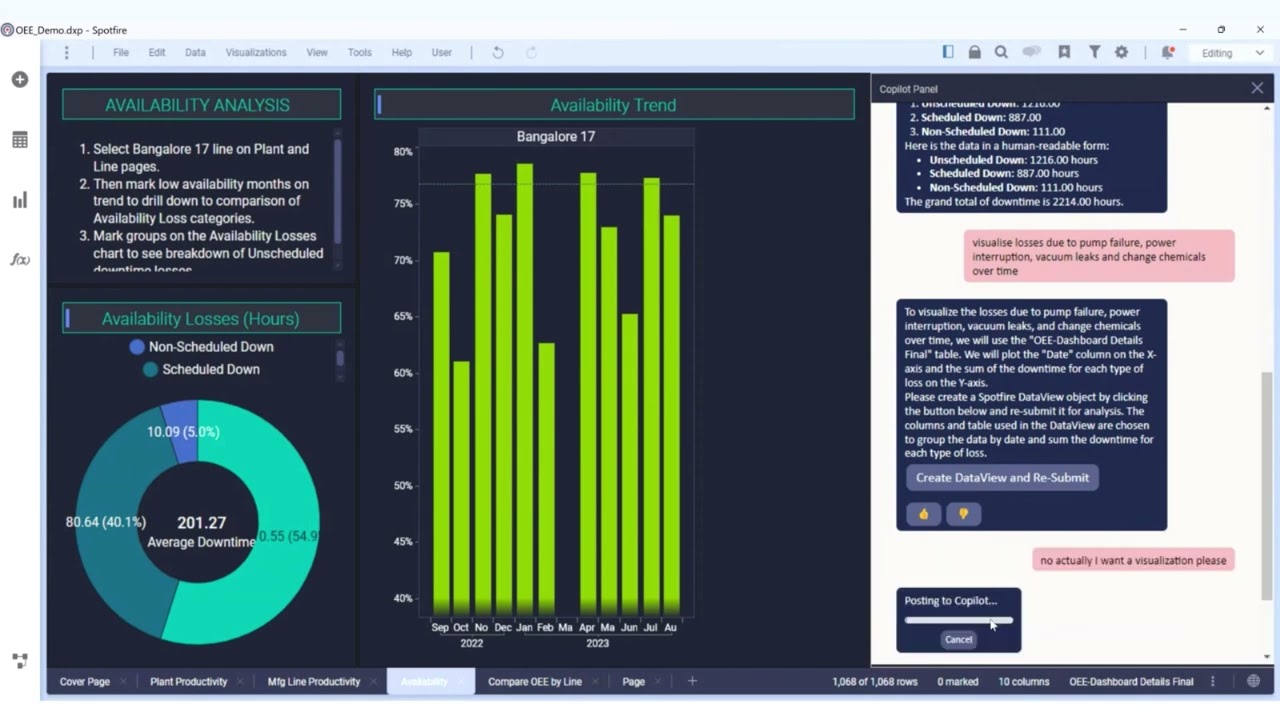The image size is (1280, 720).
Task: Give thumbs up on the Copilot response
Action: pos(922,513)
